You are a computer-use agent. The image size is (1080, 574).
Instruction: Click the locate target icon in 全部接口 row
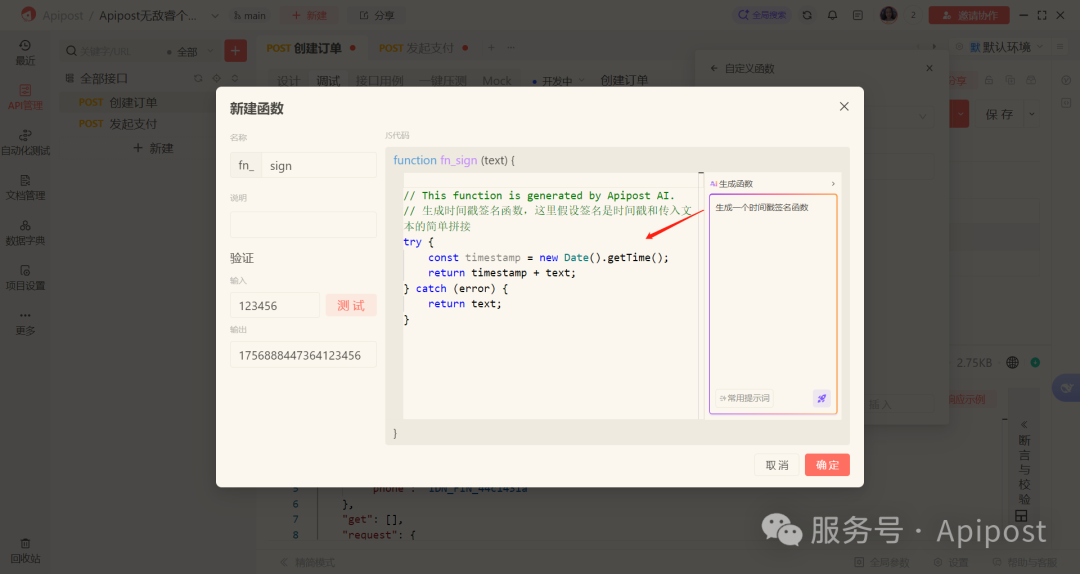[x=216, y=79]
